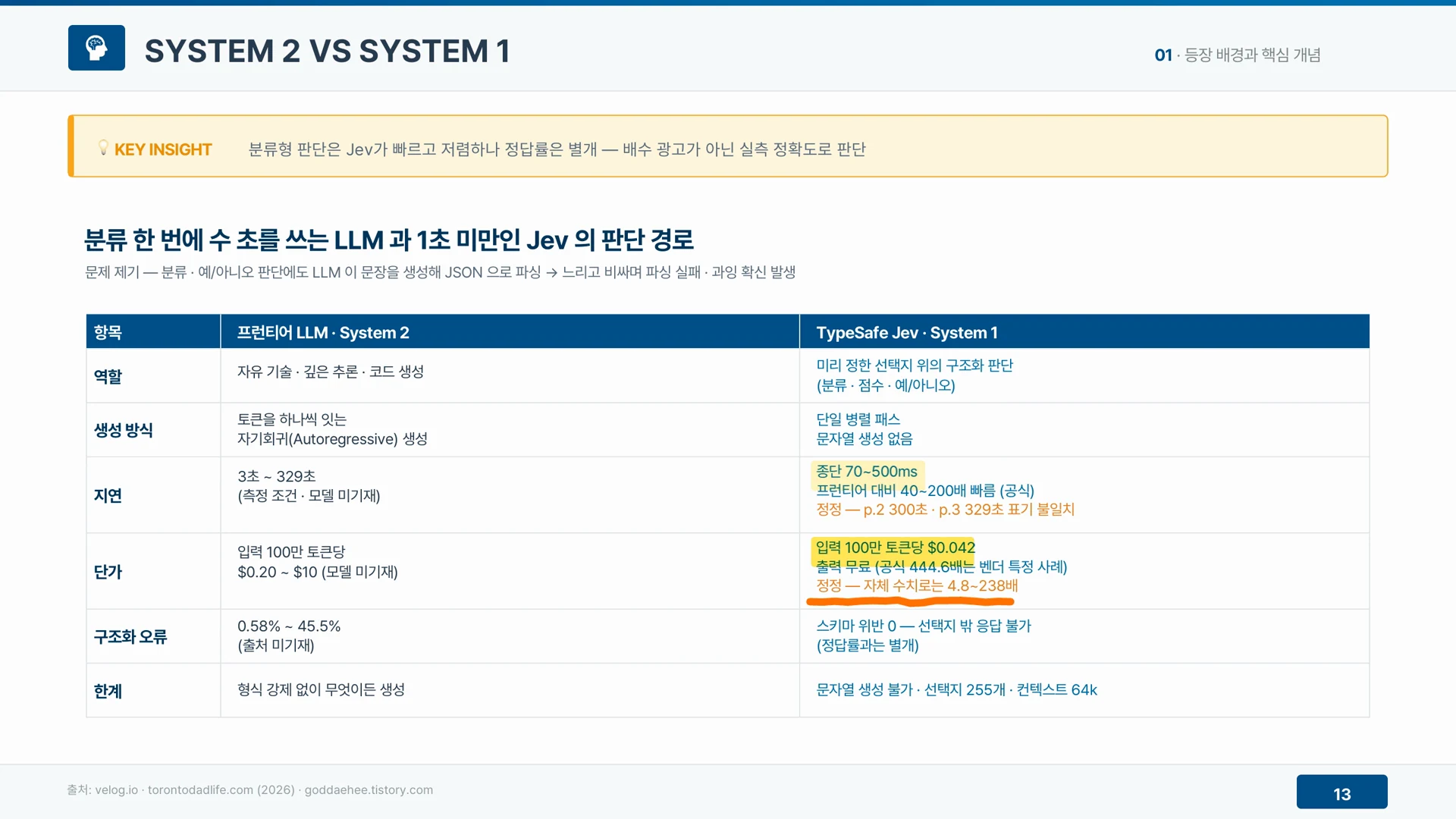Click the subtitle starting '문제 제기 — 분류'
Image resolution: width=1456 pixels, height=819 pixels.
click(440, 272)
